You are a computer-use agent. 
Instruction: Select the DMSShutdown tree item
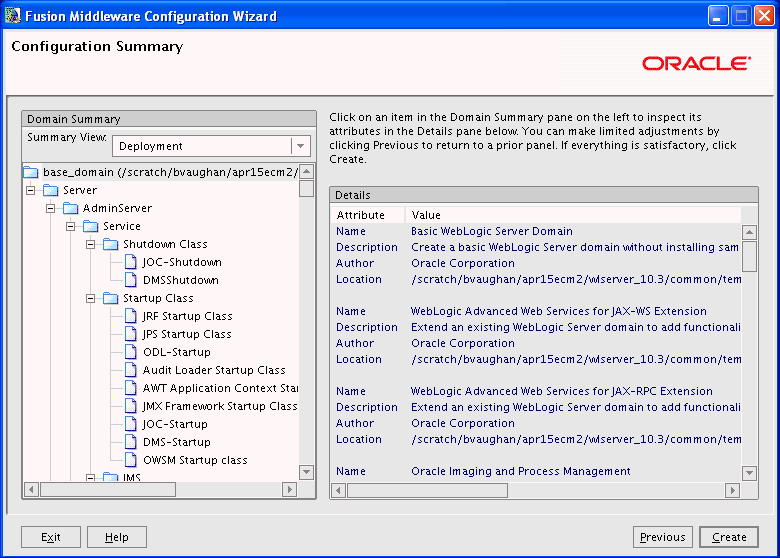coord(181,280)
